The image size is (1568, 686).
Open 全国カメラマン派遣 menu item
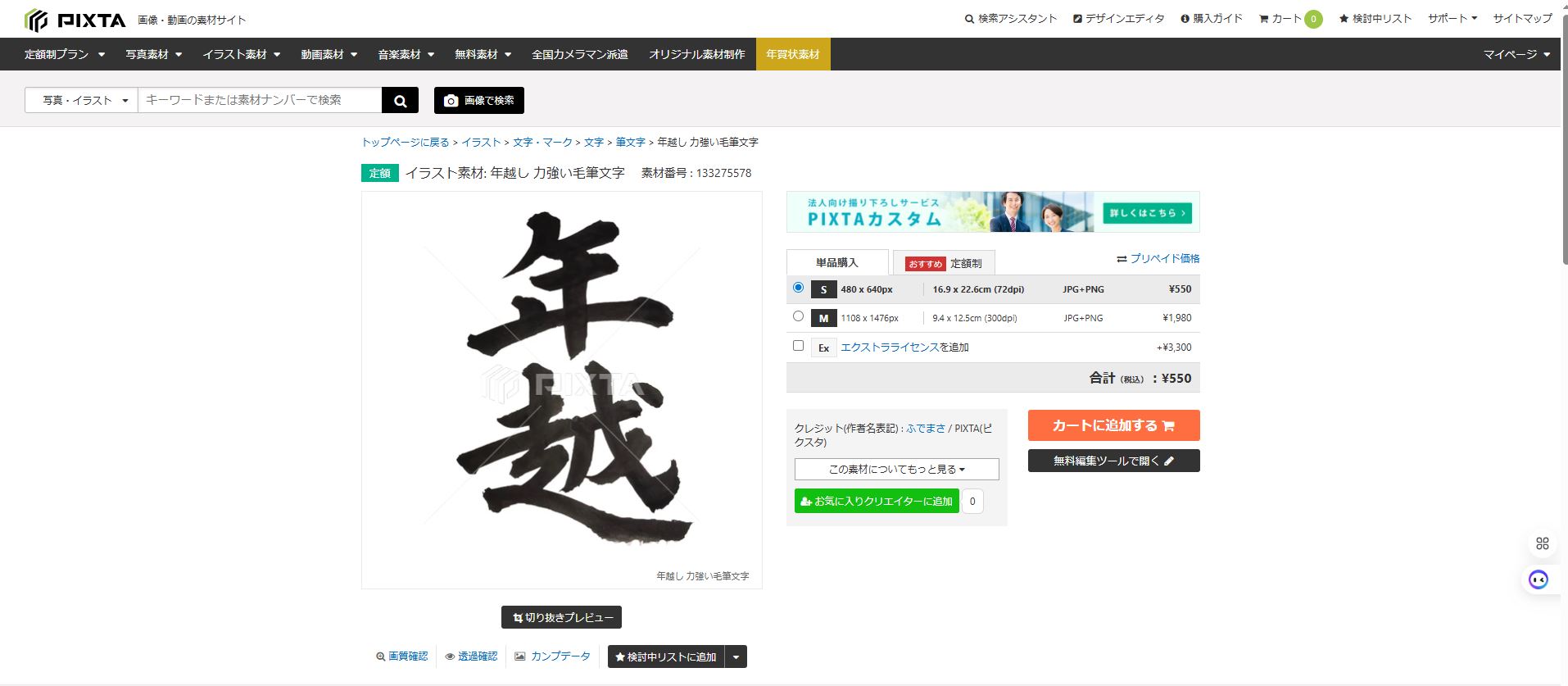point(580,54)
